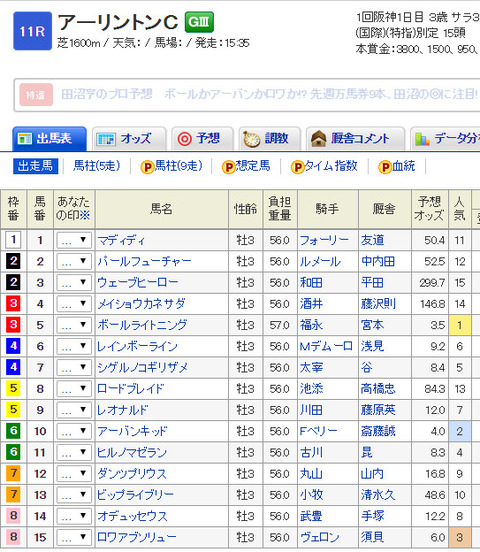480x552 pixels.
Task: Click the green GIII grade icon
Action: (199, 22)
